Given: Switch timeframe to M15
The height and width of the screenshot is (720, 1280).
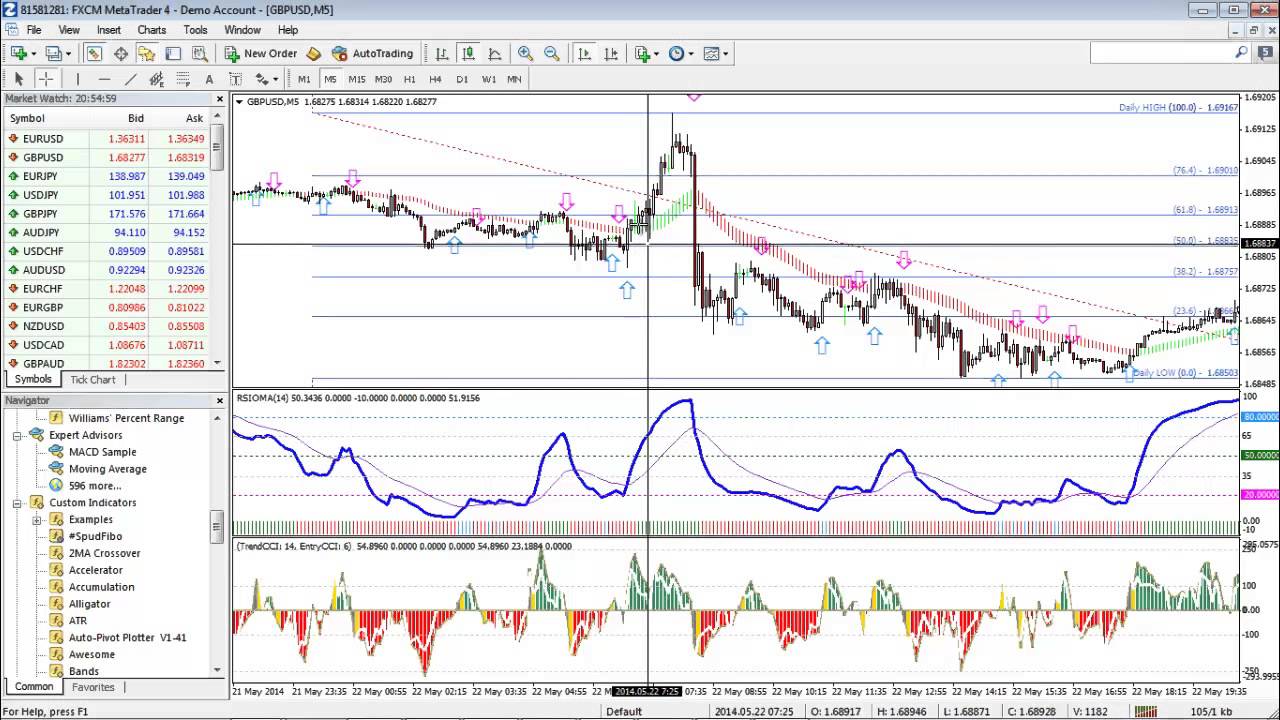Looking at the screenshot, I should [357, 79].
